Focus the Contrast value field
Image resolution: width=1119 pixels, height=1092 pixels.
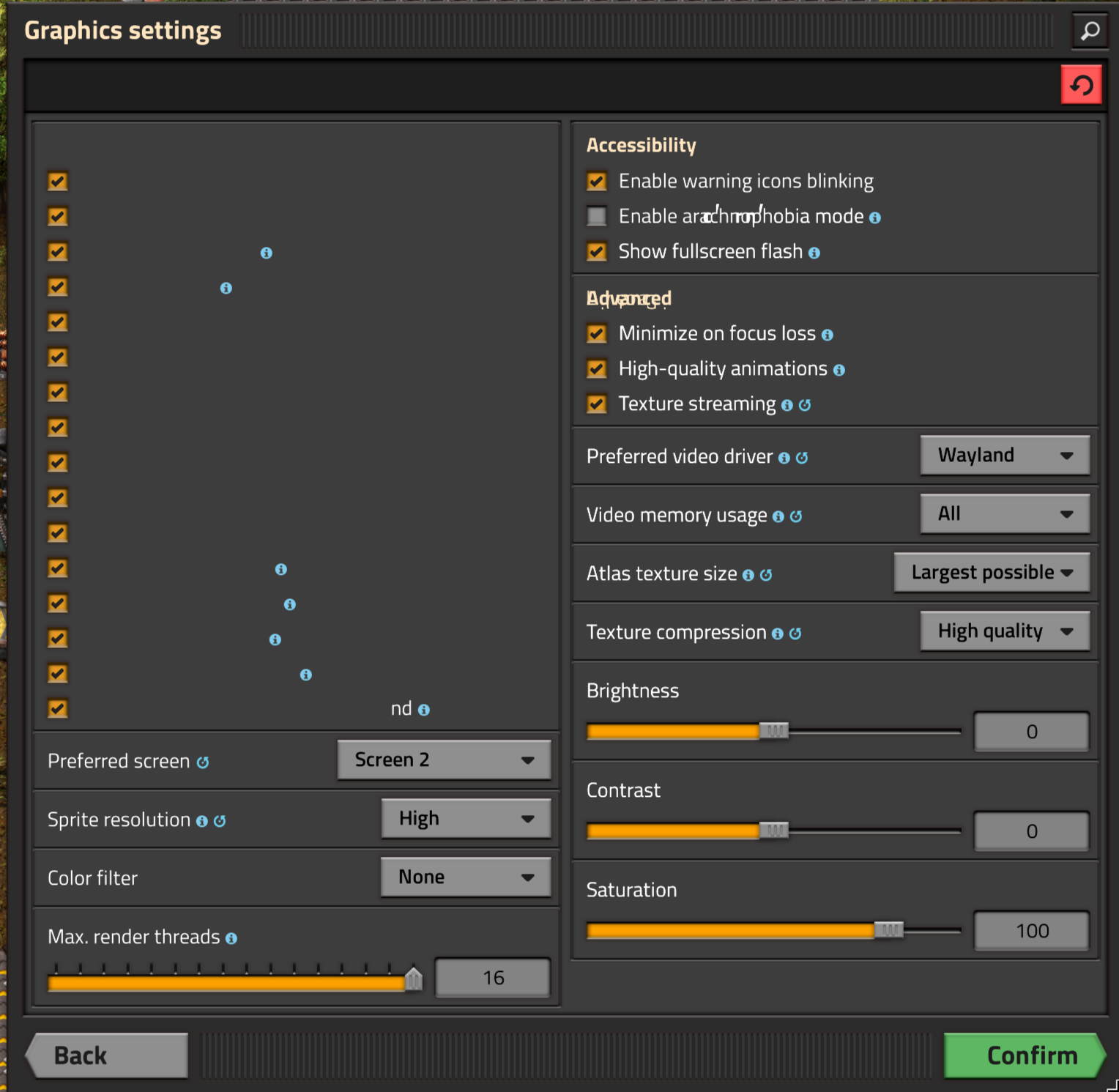(1031, 831)
